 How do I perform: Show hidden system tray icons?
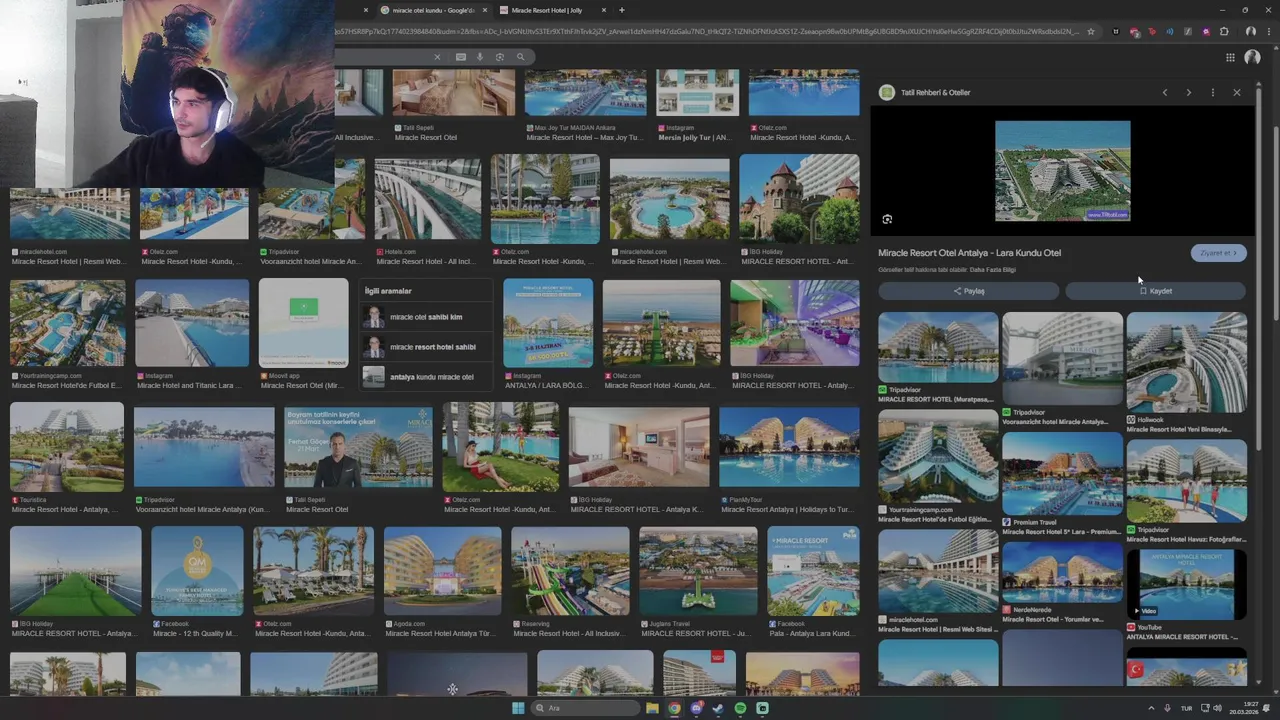point(1150,708)
